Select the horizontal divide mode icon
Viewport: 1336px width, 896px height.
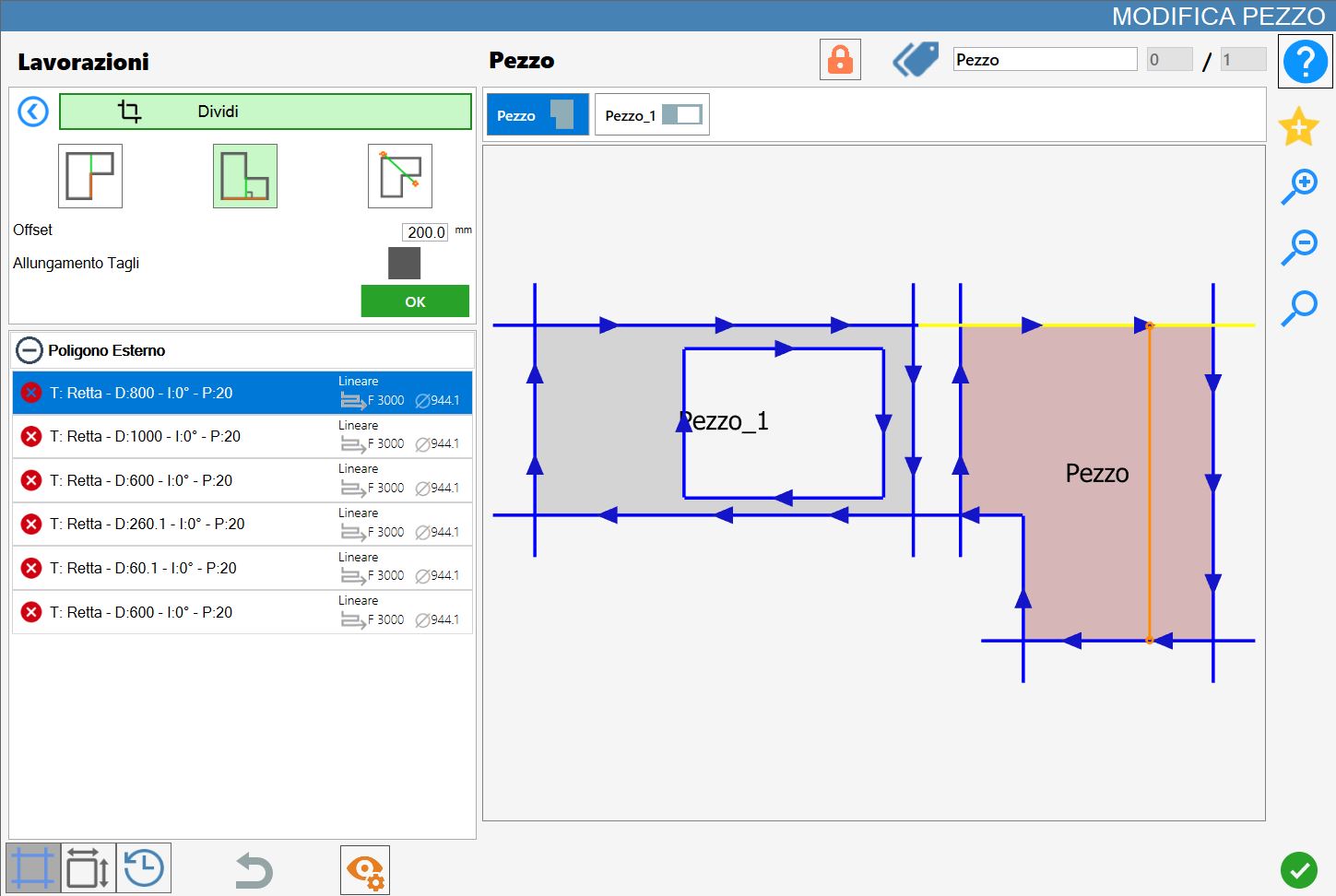[245, 176]
